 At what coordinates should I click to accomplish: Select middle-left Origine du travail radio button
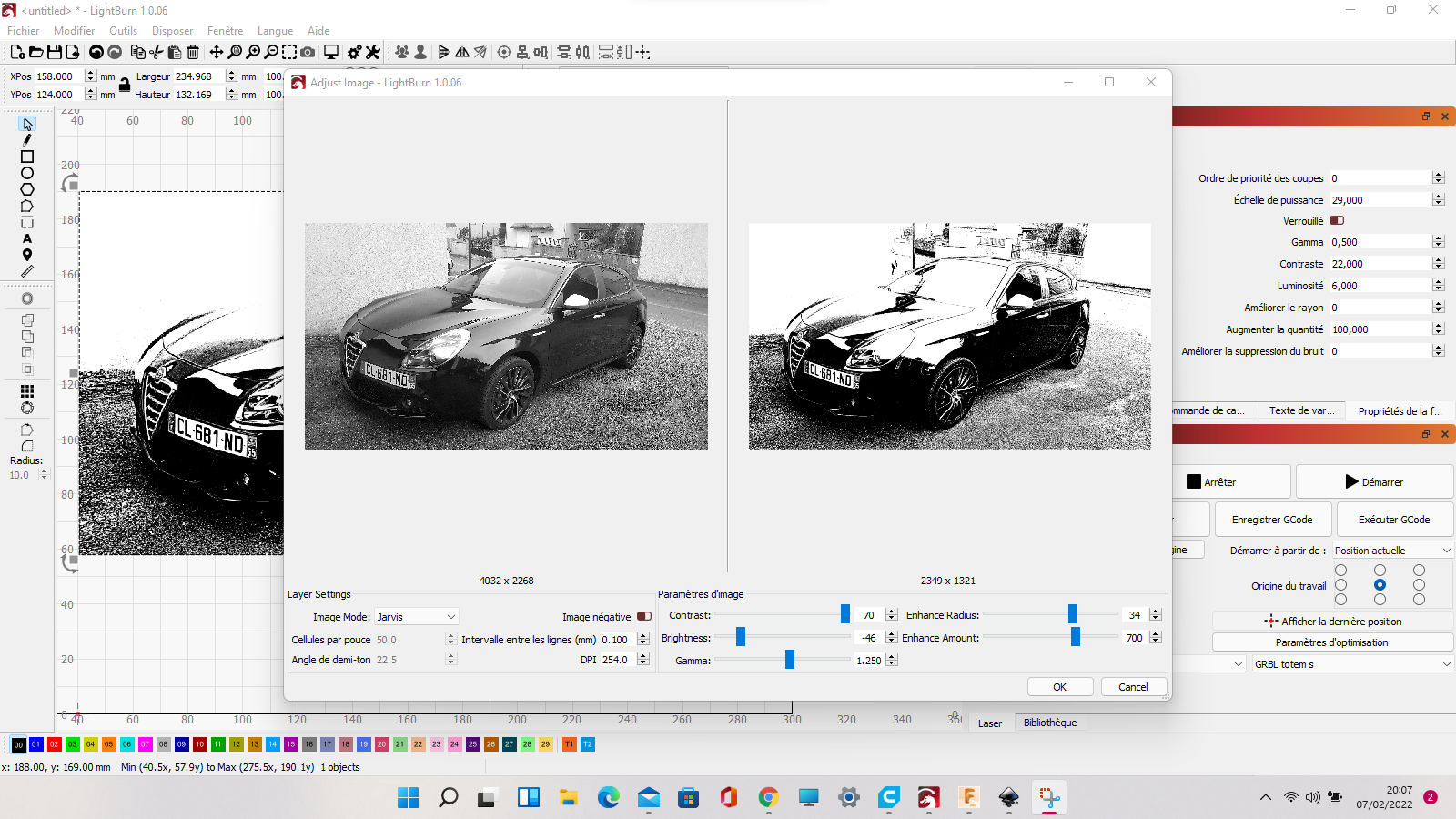click(x=1341, y=585)
